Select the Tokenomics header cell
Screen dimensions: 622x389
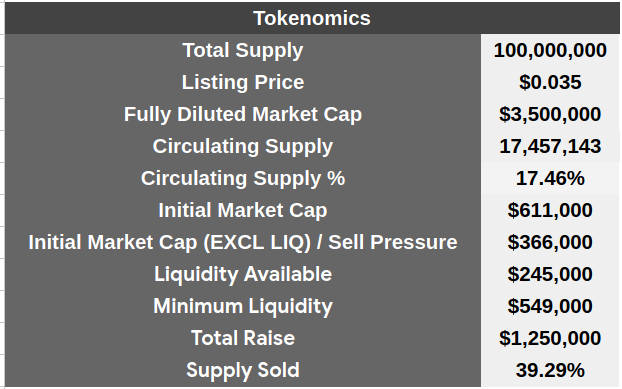[x=312, y=18]
